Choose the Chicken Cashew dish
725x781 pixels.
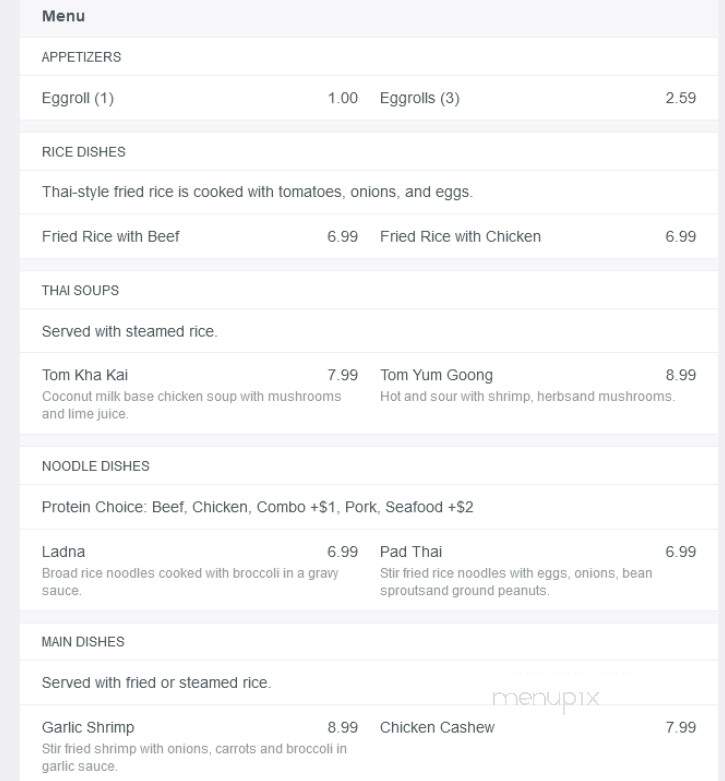click(x=437, y=728)
